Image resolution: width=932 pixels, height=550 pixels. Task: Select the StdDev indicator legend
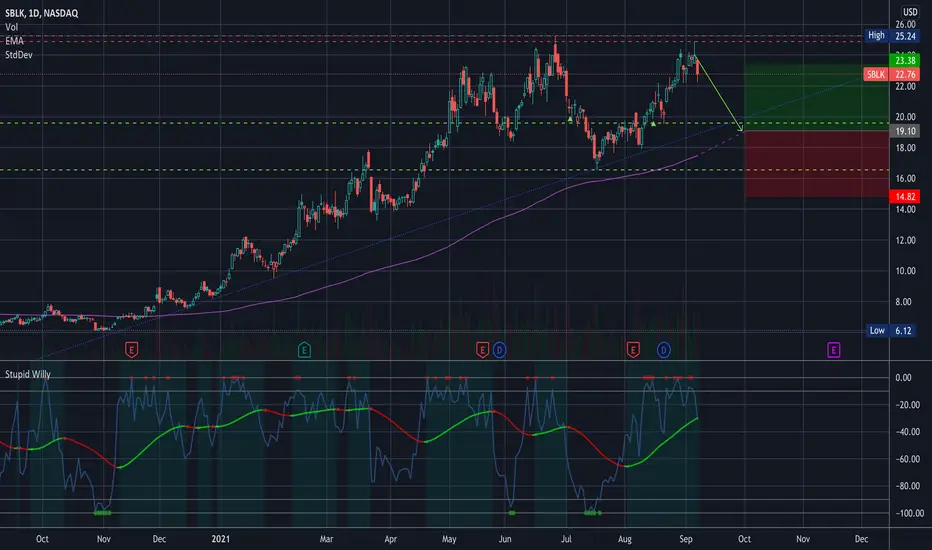pos(18,55)
